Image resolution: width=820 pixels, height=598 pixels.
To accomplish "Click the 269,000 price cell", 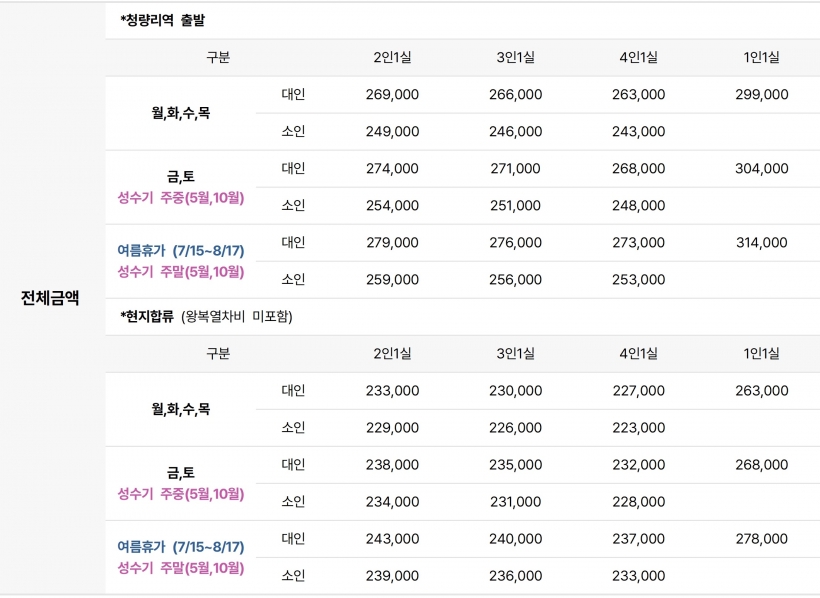I will (392, 95).
